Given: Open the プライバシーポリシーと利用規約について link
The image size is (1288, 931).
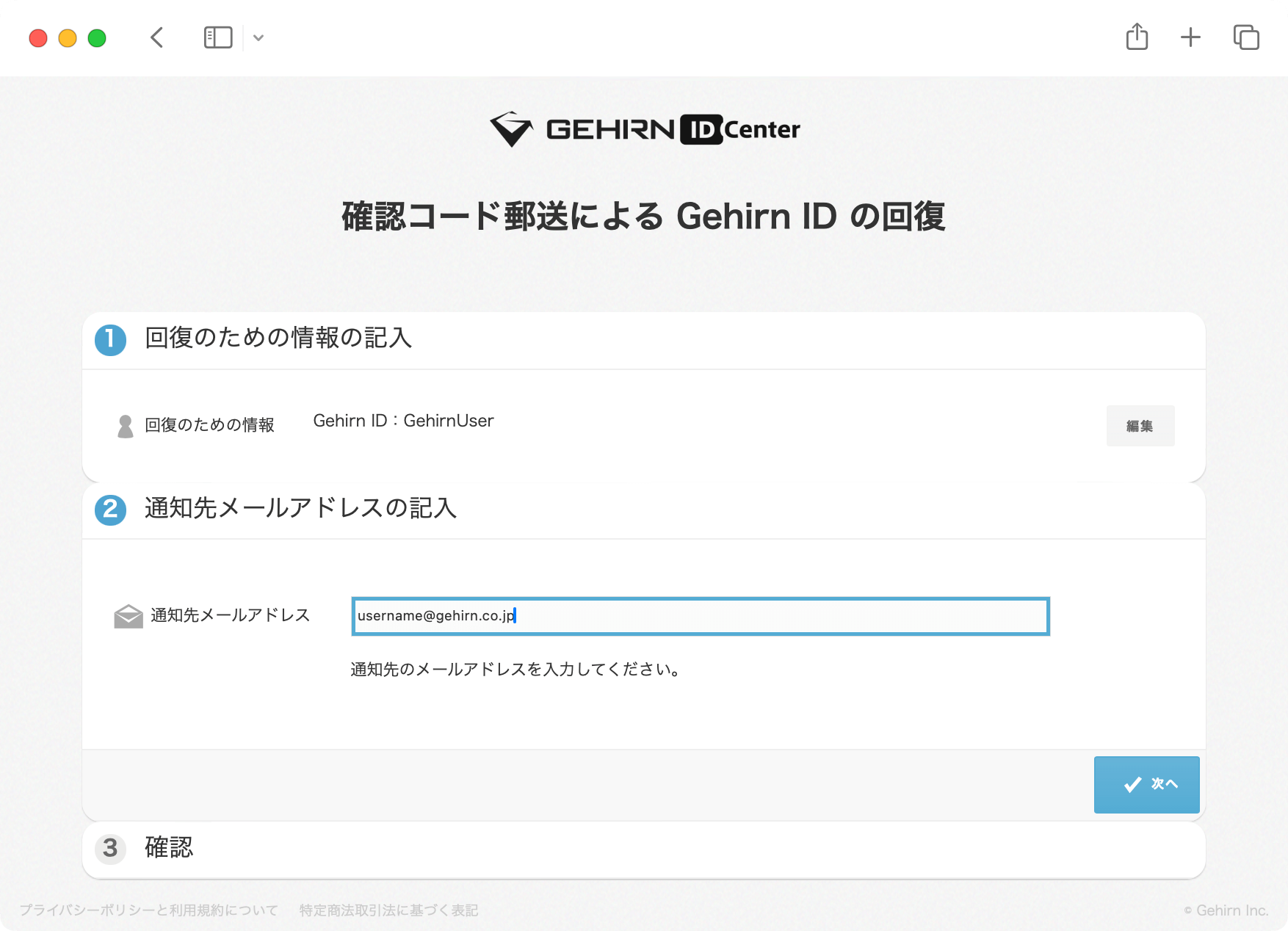Looking at the screenshot, I should point(149,910).
